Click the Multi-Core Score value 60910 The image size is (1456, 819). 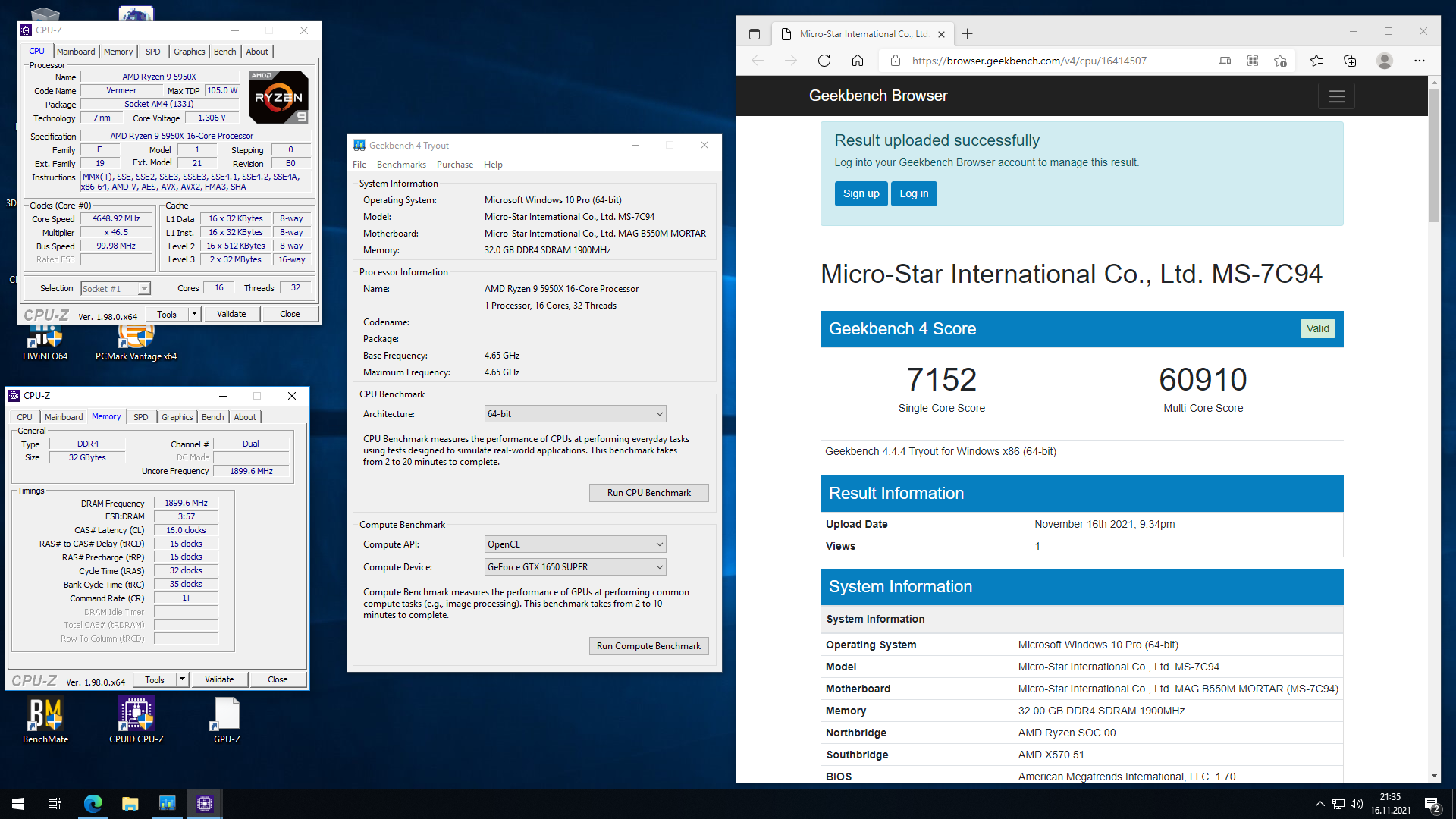[1203, 379]
